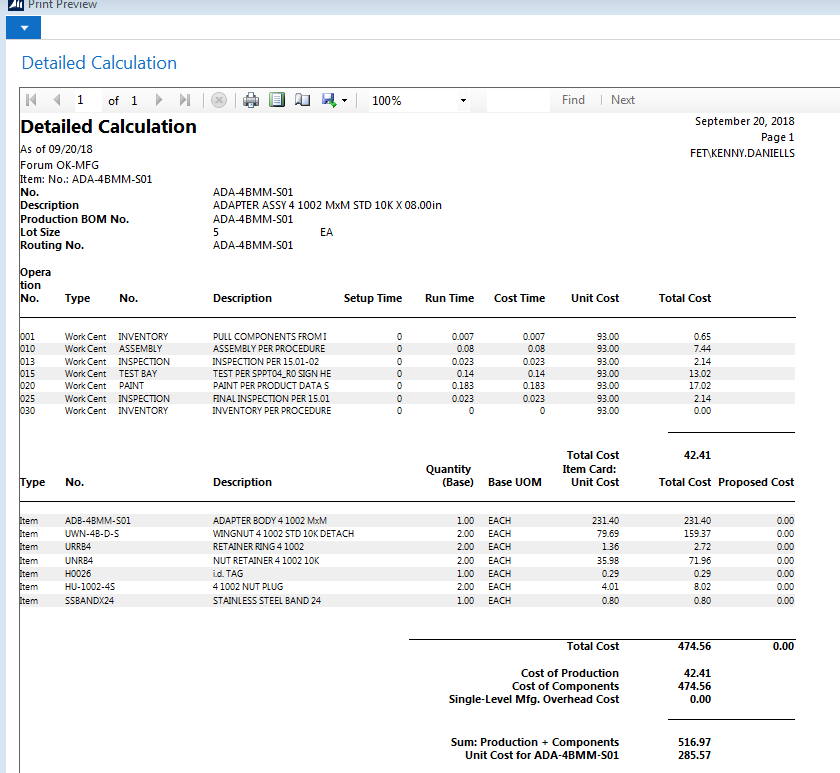Go to first page of report

pos(31,100)
